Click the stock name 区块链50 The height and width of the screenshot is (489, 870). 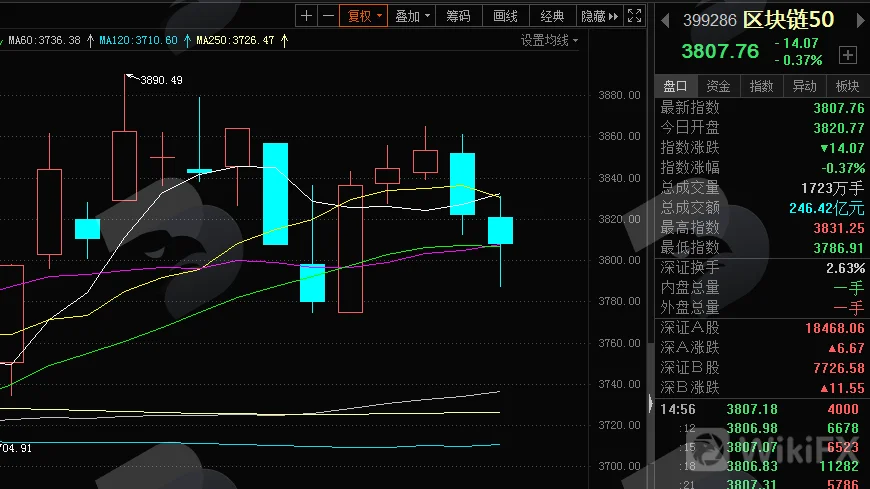788,20
